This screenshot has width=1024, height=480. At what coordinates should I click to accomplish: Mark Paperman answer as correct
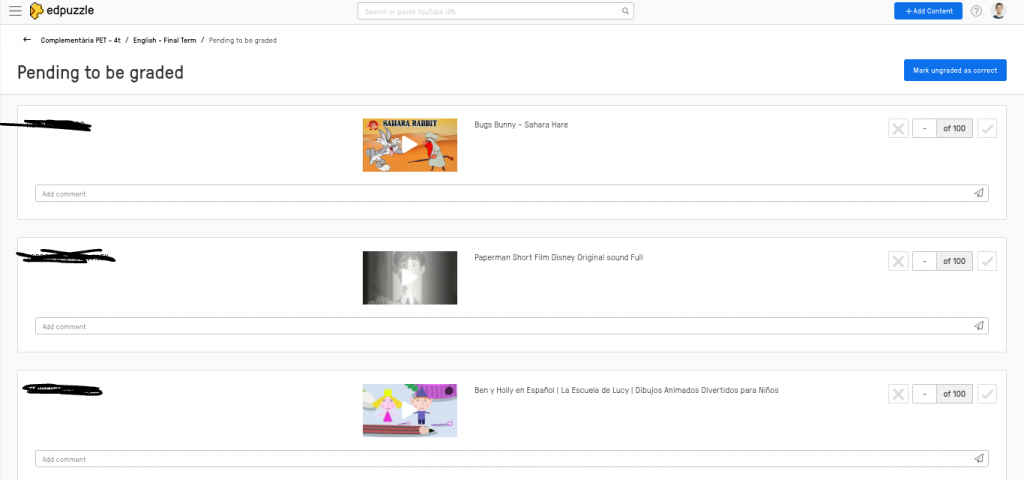[987, 261]
